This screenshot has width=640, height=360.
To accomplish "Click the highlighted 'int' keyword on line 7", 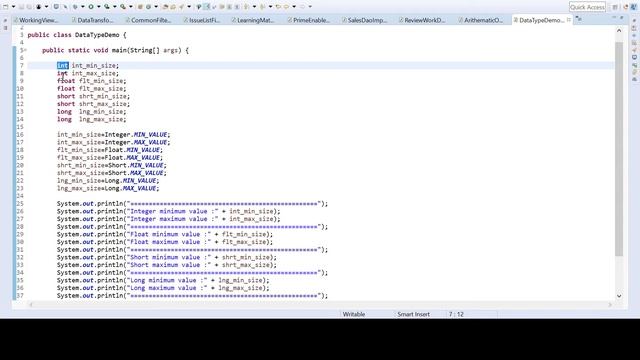I will pyautogui.click(x=62, y=65).
